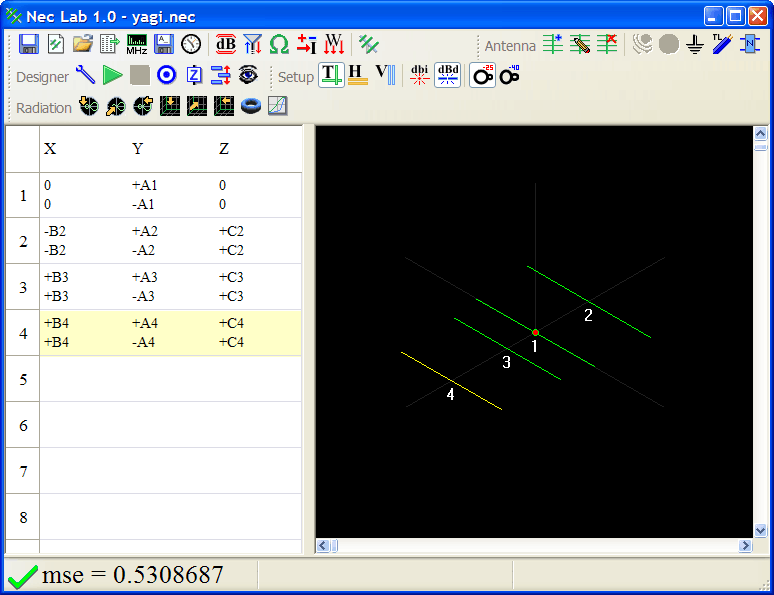The height and width of the screenshot is (595, 774).
Task: Click first radiation pattern icon, arrow down
Action: click(89, 106)
